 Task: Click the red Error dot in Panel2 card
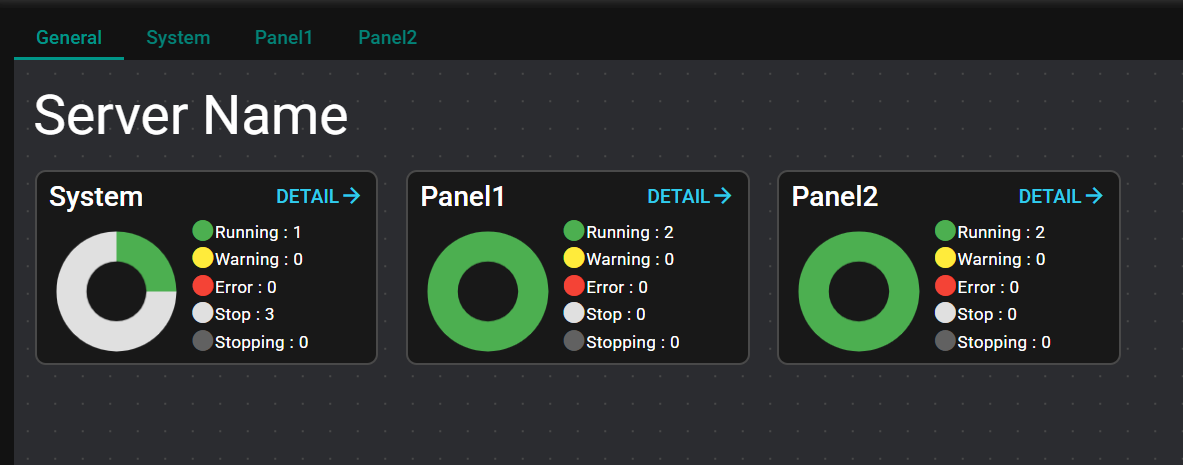(945, 286)
